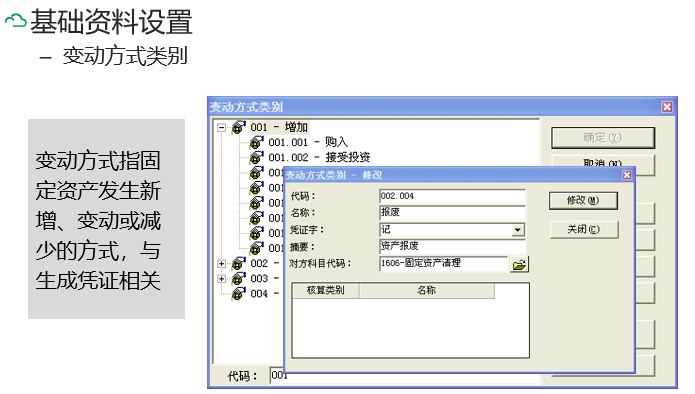Open the 凭证字 dropdown arrow

click(517, 230)
